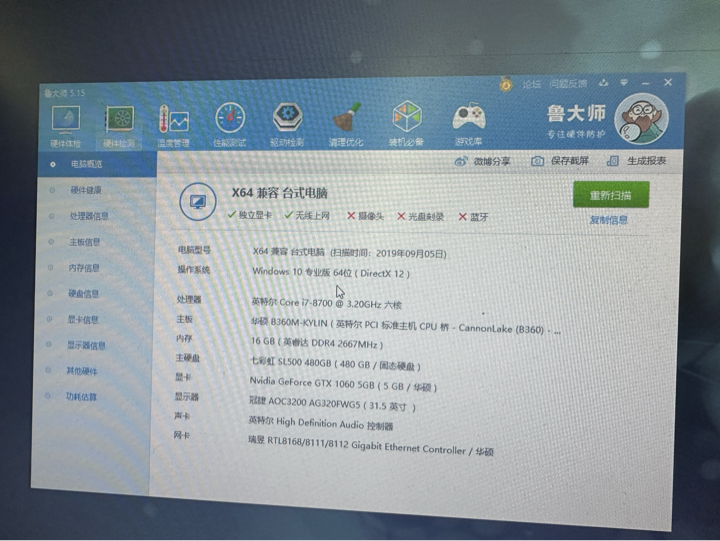This screenshot has height=541, width=720.
Task: Click the 独立显卡 checkmark indicator
Action: (x=250, y=215)
